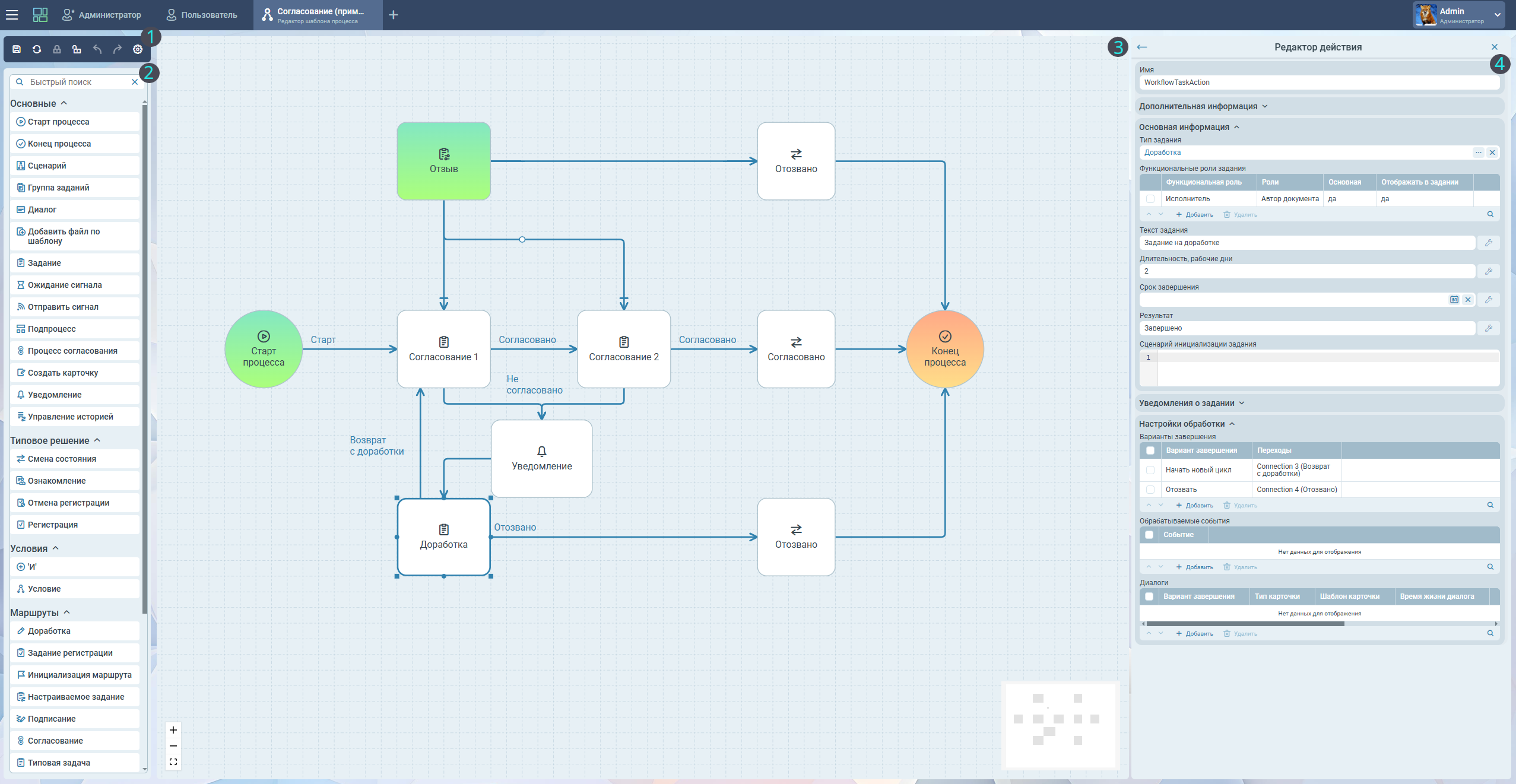This screenshot has width=1516, height=784.
Task: Click the refresh icon in the editor toolbar
Action: click(x=37, y=49)
